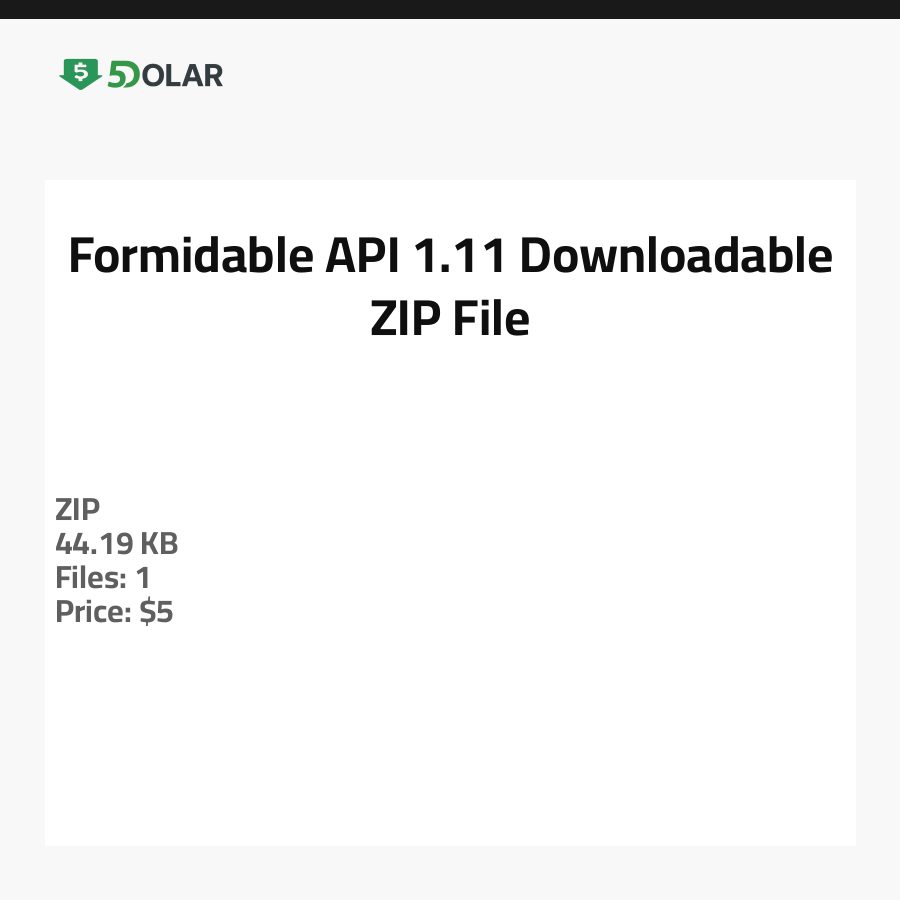Image resolution: width=900 pixels, height=900 pixels.
Task: Click the green dollar arrow logo icon
Action: (80, 74)
